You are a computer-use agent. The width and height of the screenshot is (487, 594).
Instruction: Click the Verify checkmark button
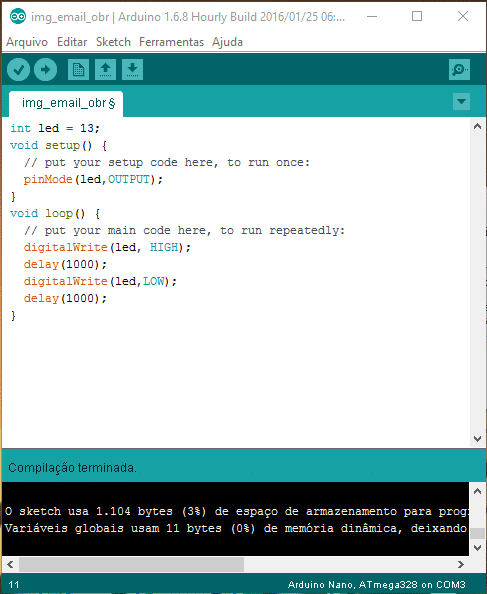(x=19, y=70)
